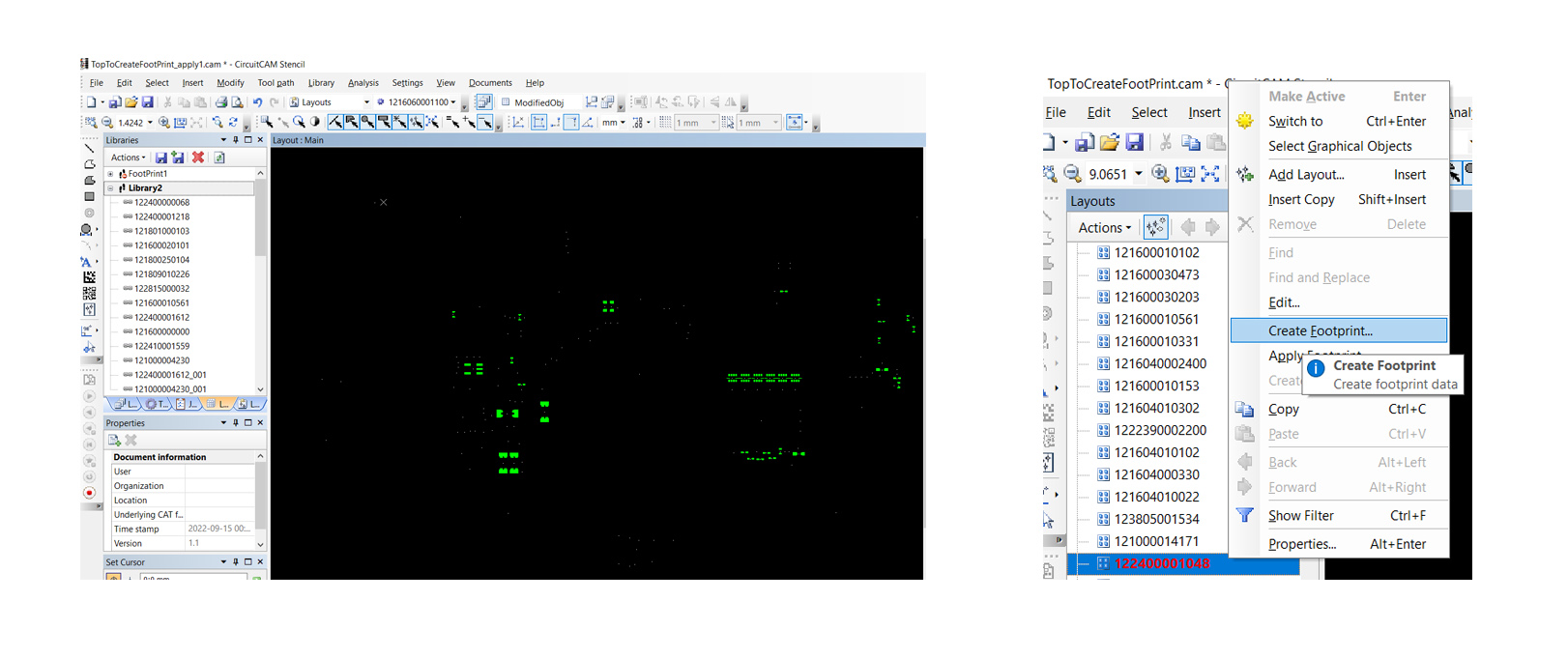The width and height of the screenshot is (1568, 659).
Task: Select the line drawing tool in left sidebar
Action: [89, 149]
